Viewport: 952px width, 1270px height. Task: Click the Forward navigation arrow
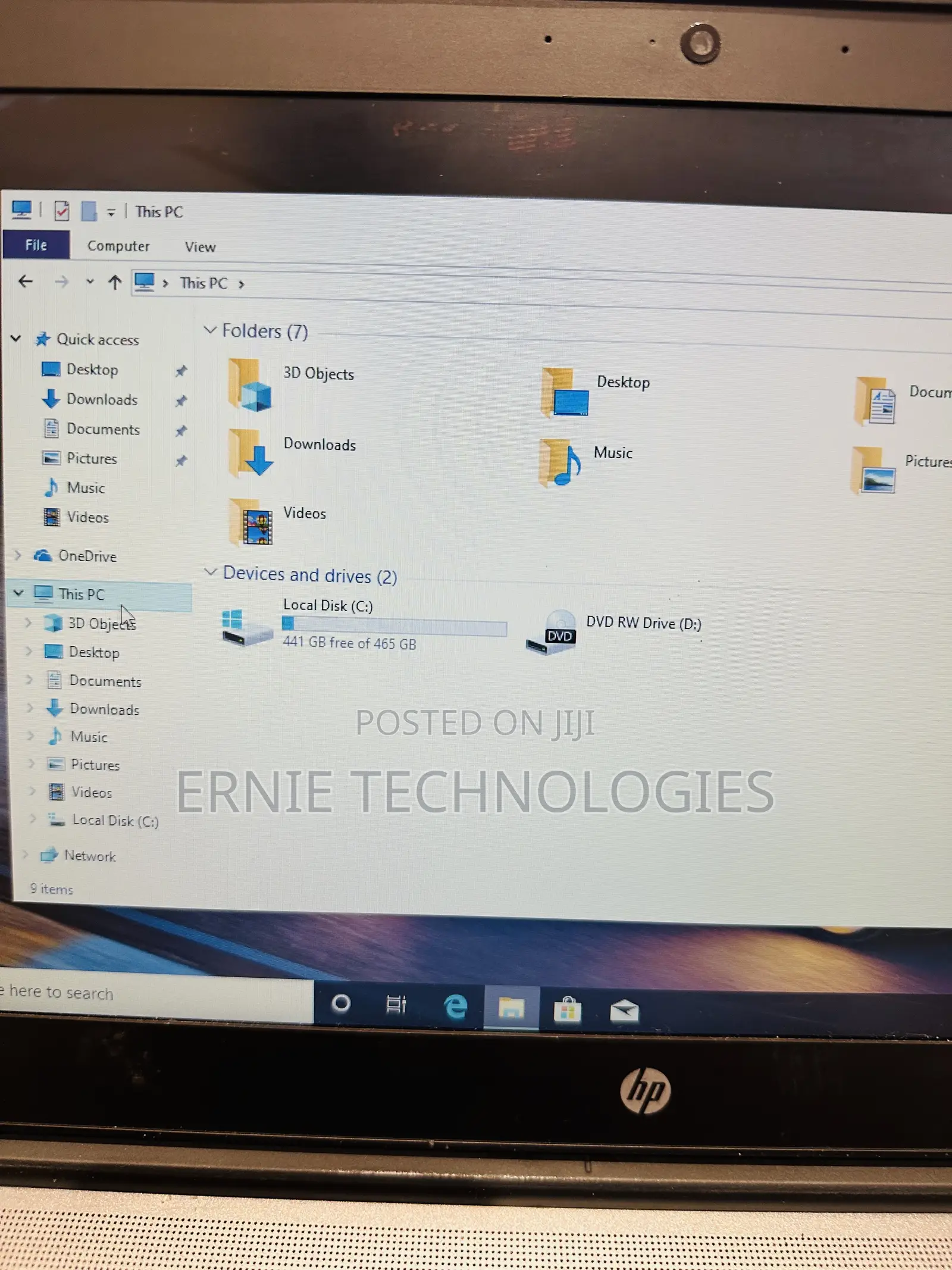click(x=61, y=281)
